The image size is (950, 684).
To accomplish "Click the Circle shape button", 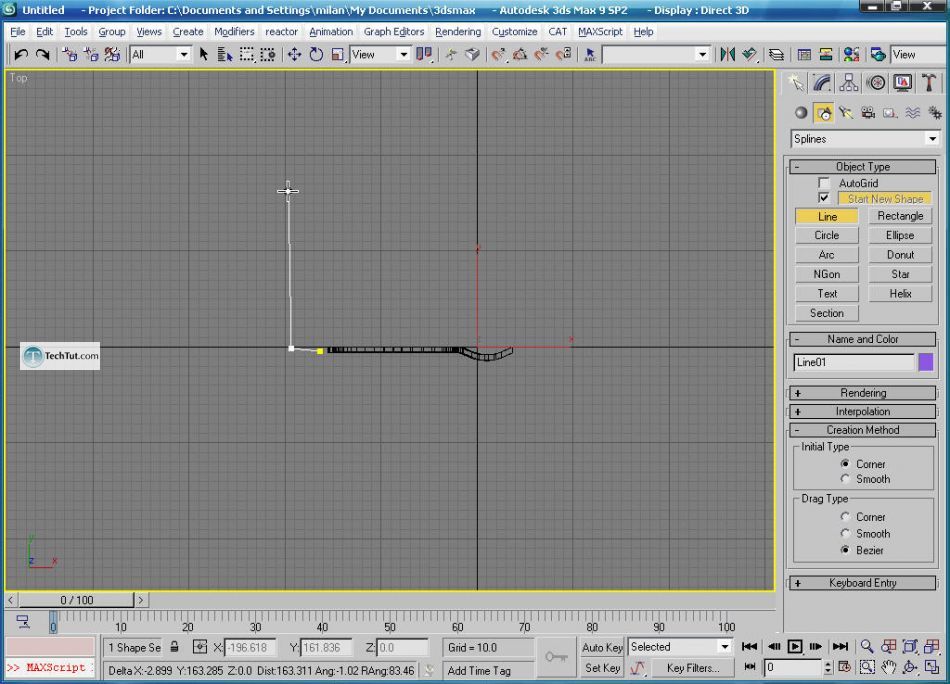I will (826, 235).
